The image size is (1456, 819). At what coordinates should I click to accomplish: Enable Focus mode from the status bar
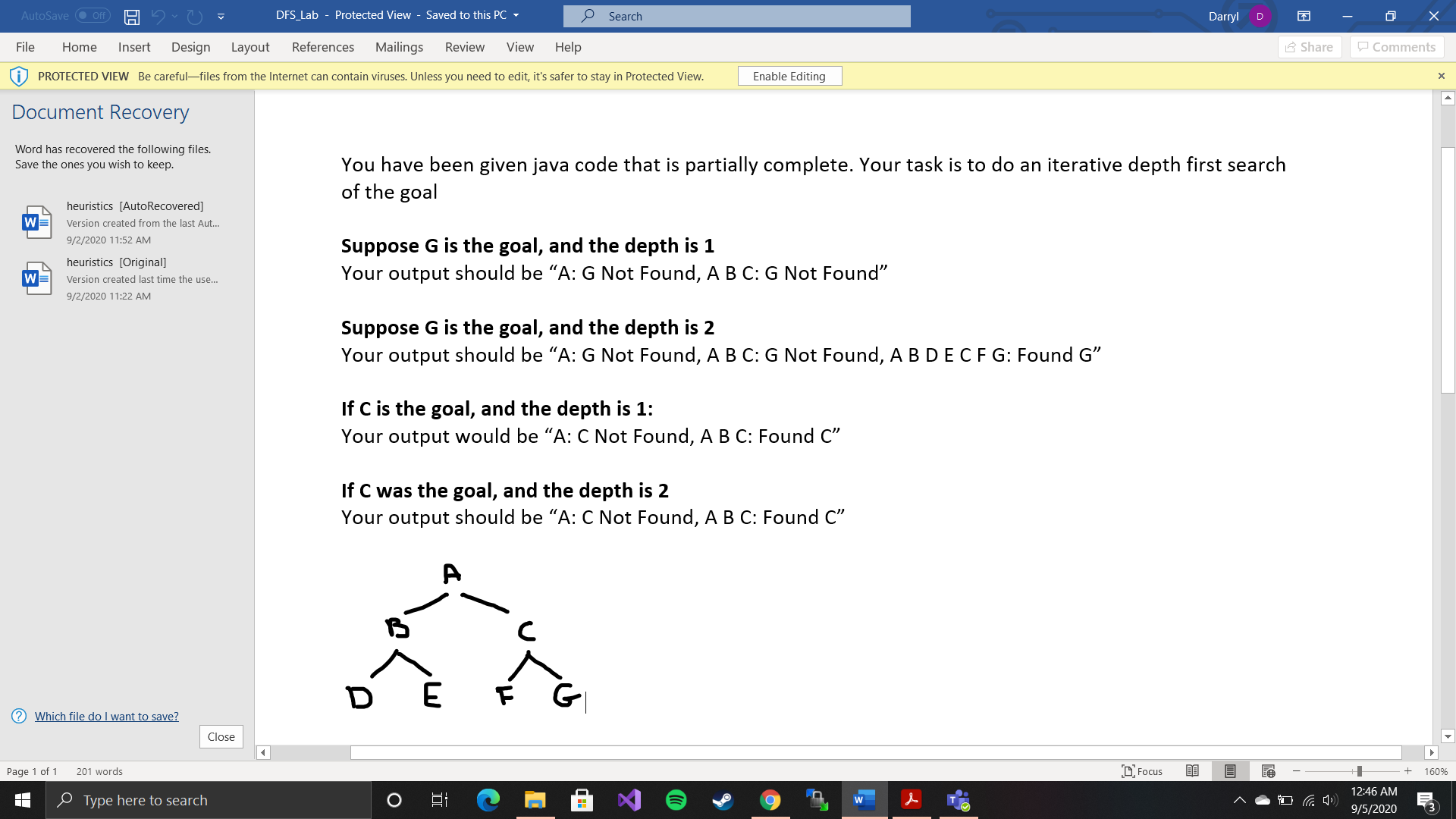pos(1141,771)
